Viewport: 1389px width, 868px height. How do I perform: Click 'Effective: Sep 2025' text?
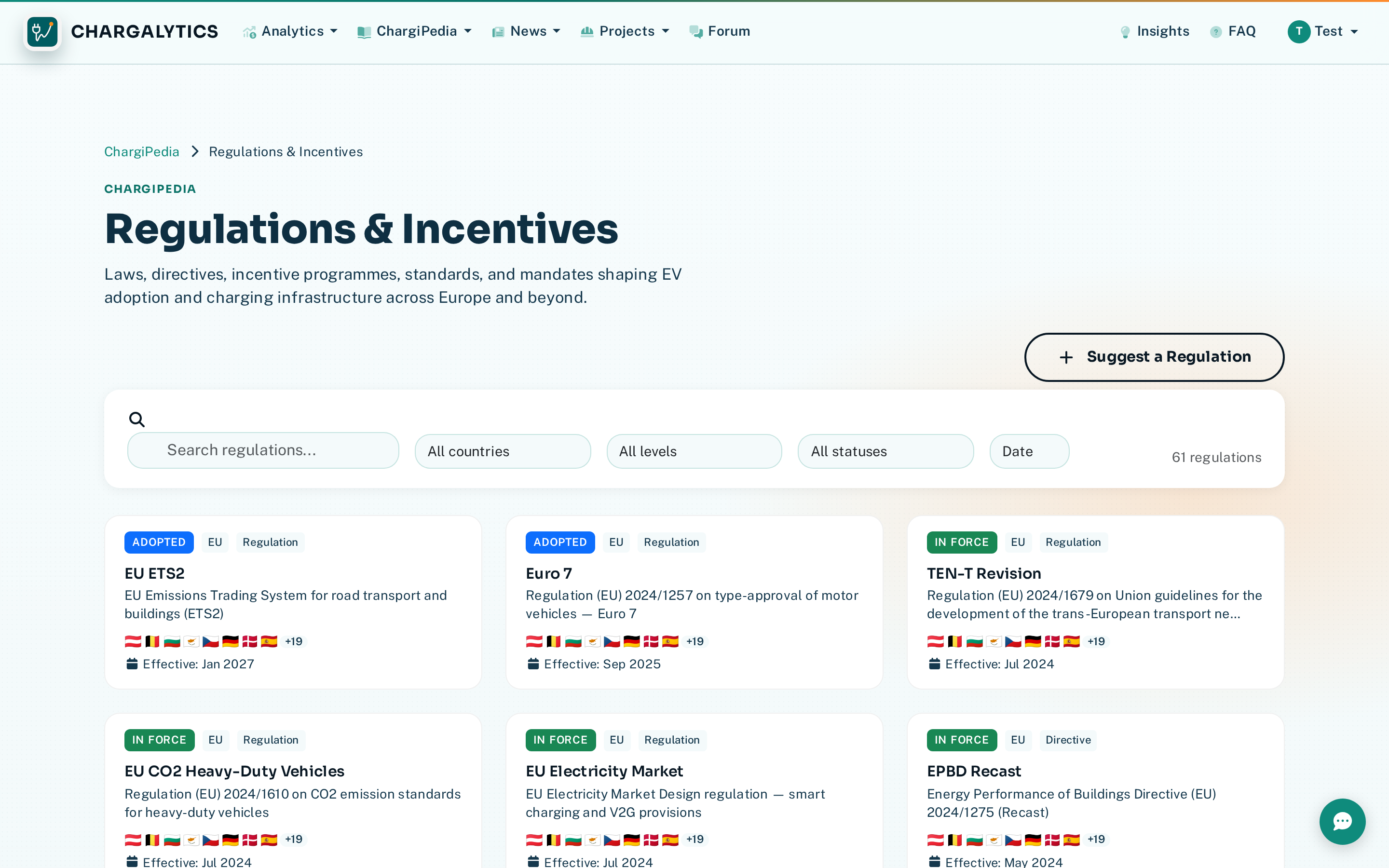602,664
